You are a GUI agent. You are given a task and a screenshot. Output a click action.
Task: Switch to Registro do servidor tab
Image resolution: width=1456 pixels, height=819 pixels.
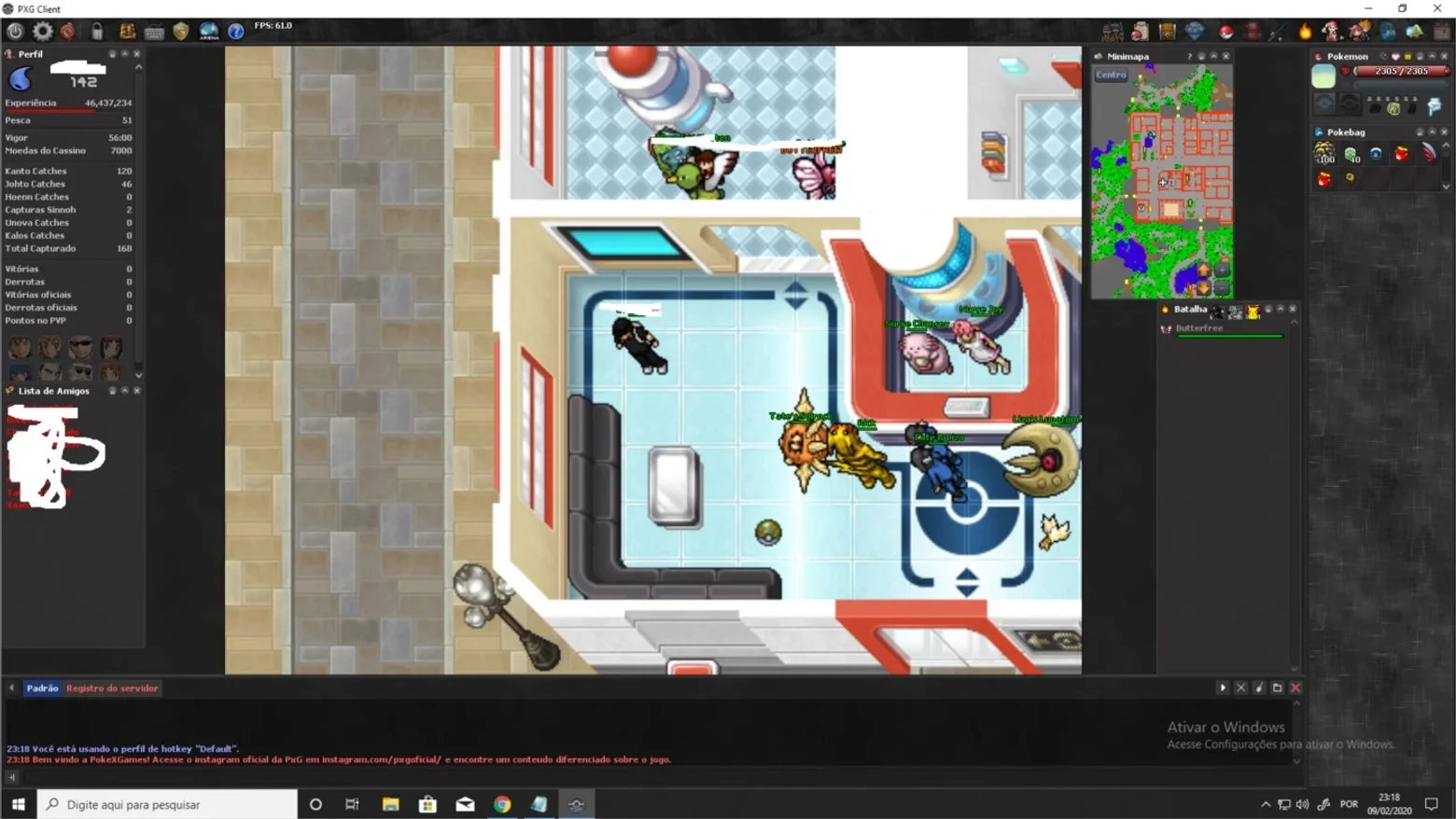click(112, 688)
